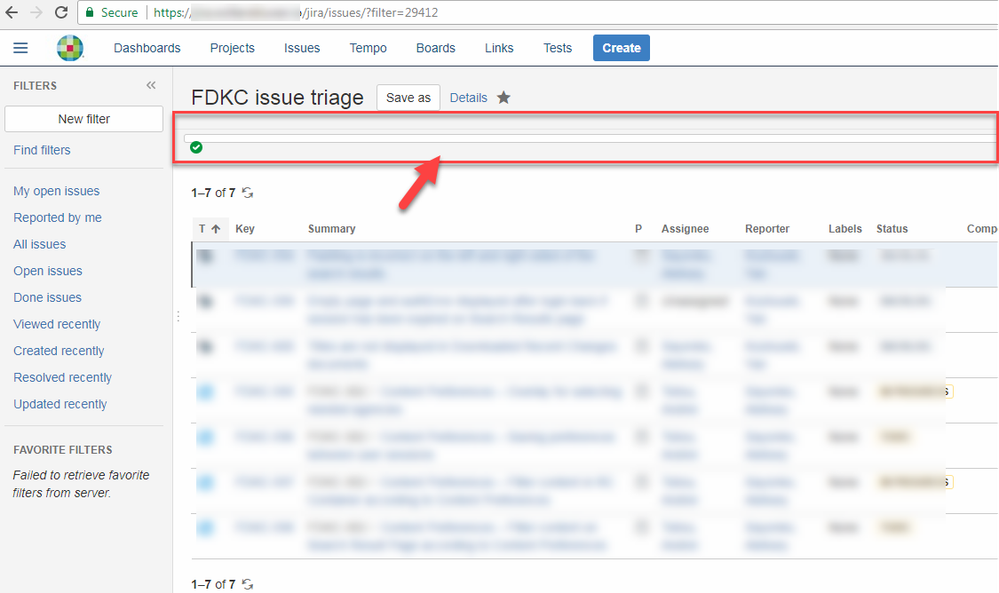Open filter Details link
999x593 pixels.
point(468,97)
